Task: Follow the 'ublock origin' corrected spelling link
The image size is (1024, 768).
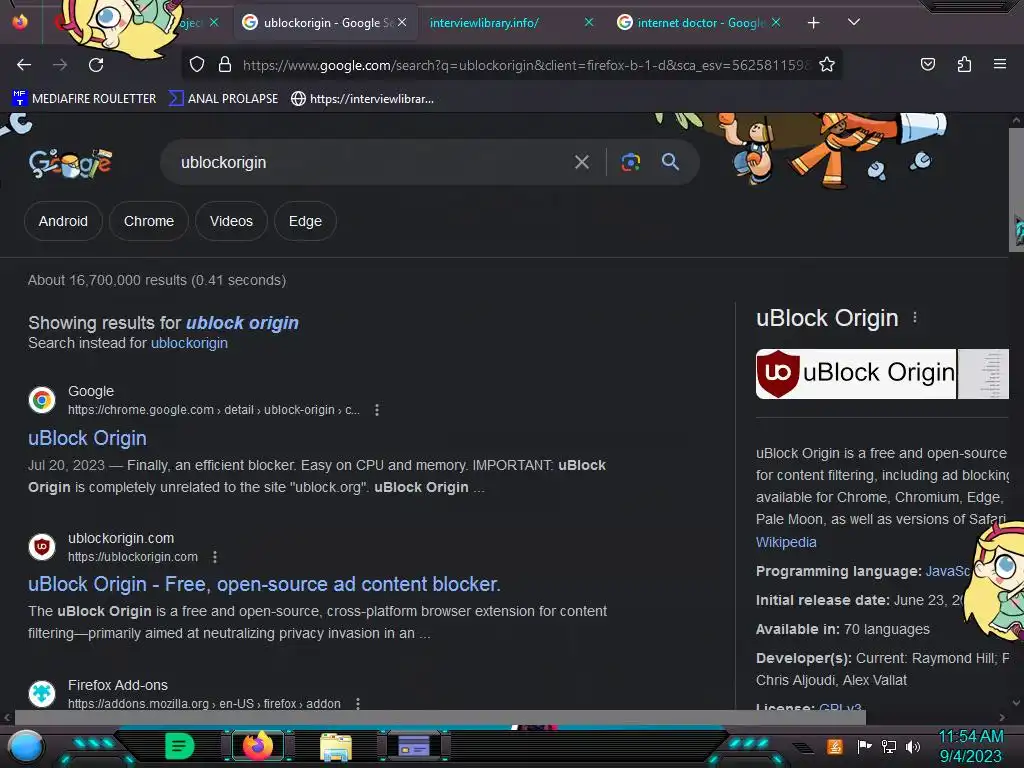Action: [x=242, y=323]
